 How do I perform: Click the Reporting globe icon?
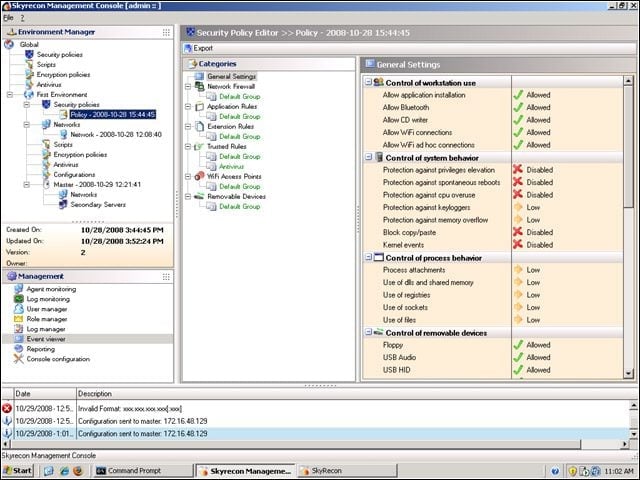(18, 349)
